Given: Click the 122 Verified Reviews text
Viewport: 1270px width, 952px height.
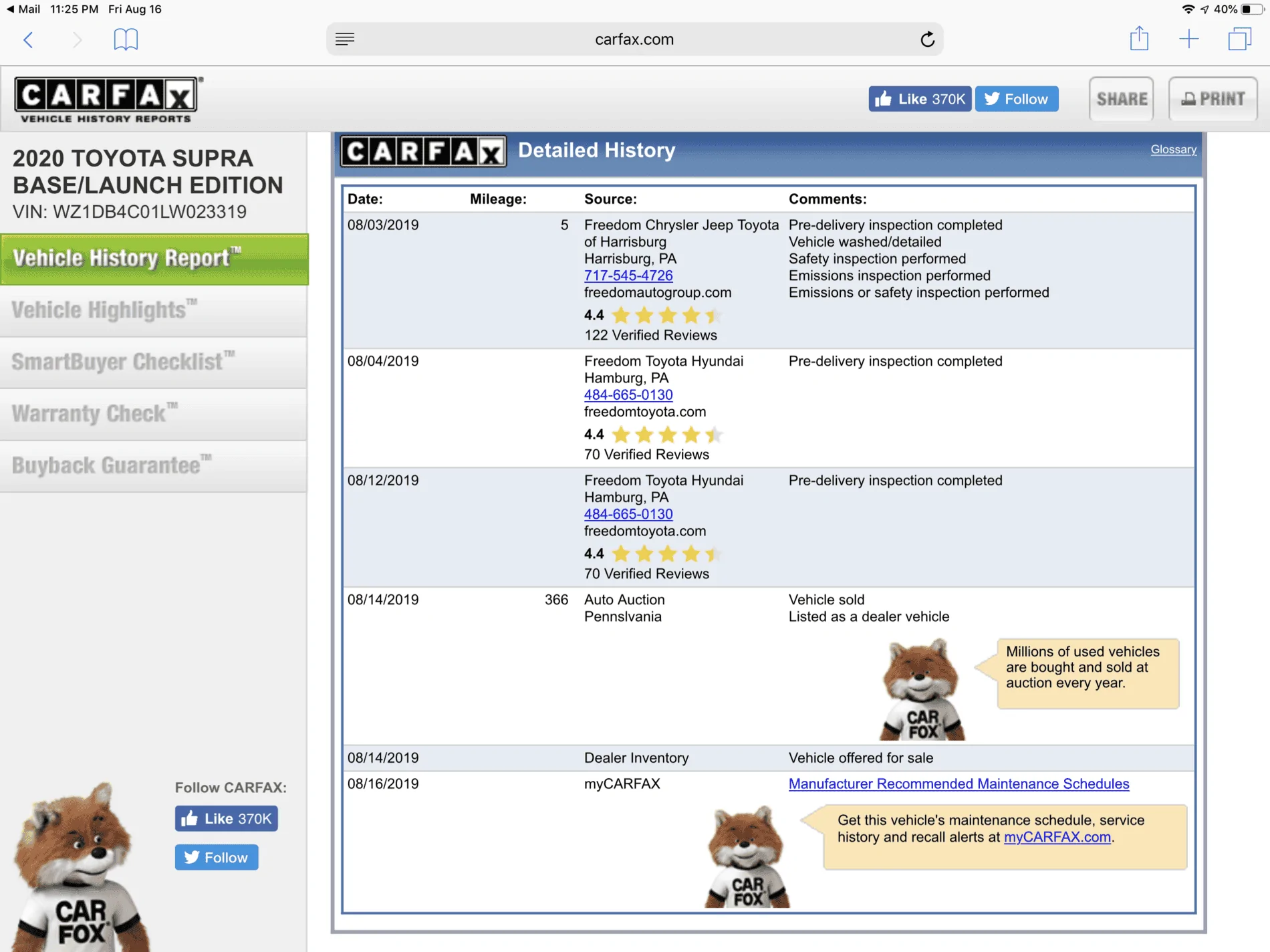Looking at the screenshot, I should [x=650, y=335].
